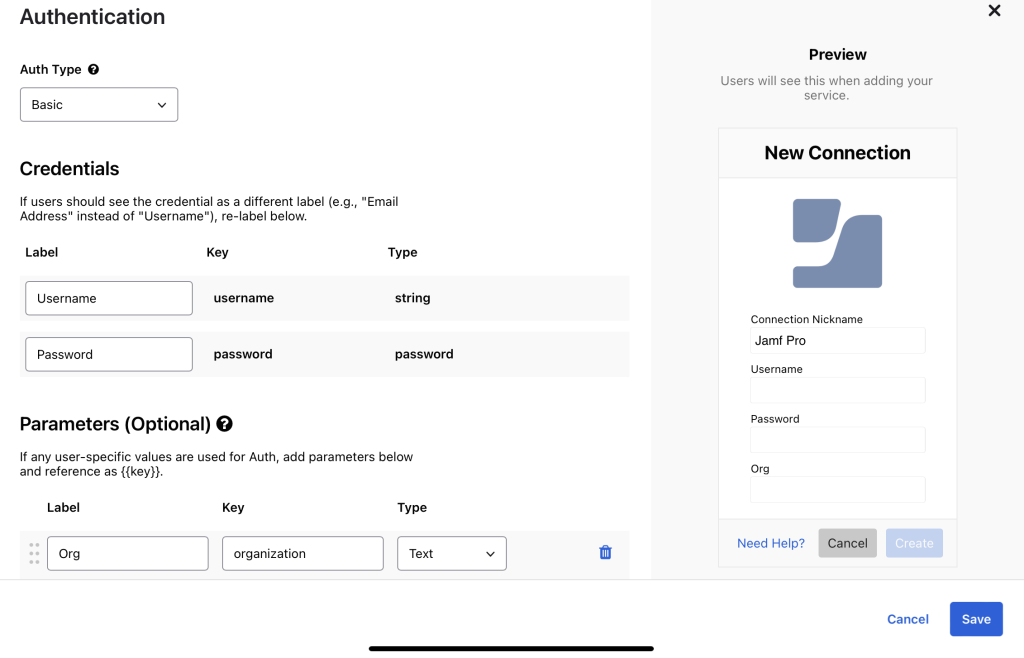Click the Connection Nickname field with Jamf Pro

coord(837,341)
